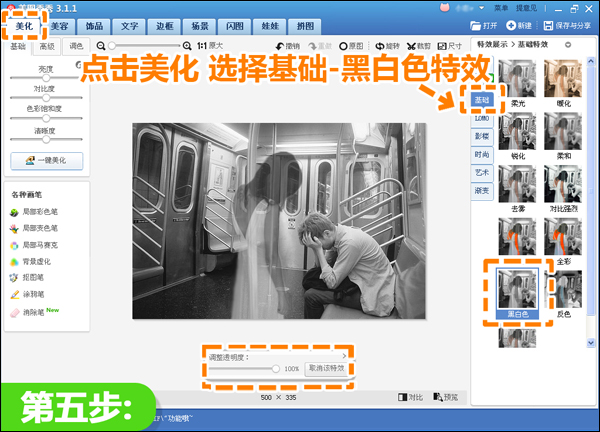This screenshot has height=432, width=600.
Task: Select the 基础 effects category
Action: (482, 100)
